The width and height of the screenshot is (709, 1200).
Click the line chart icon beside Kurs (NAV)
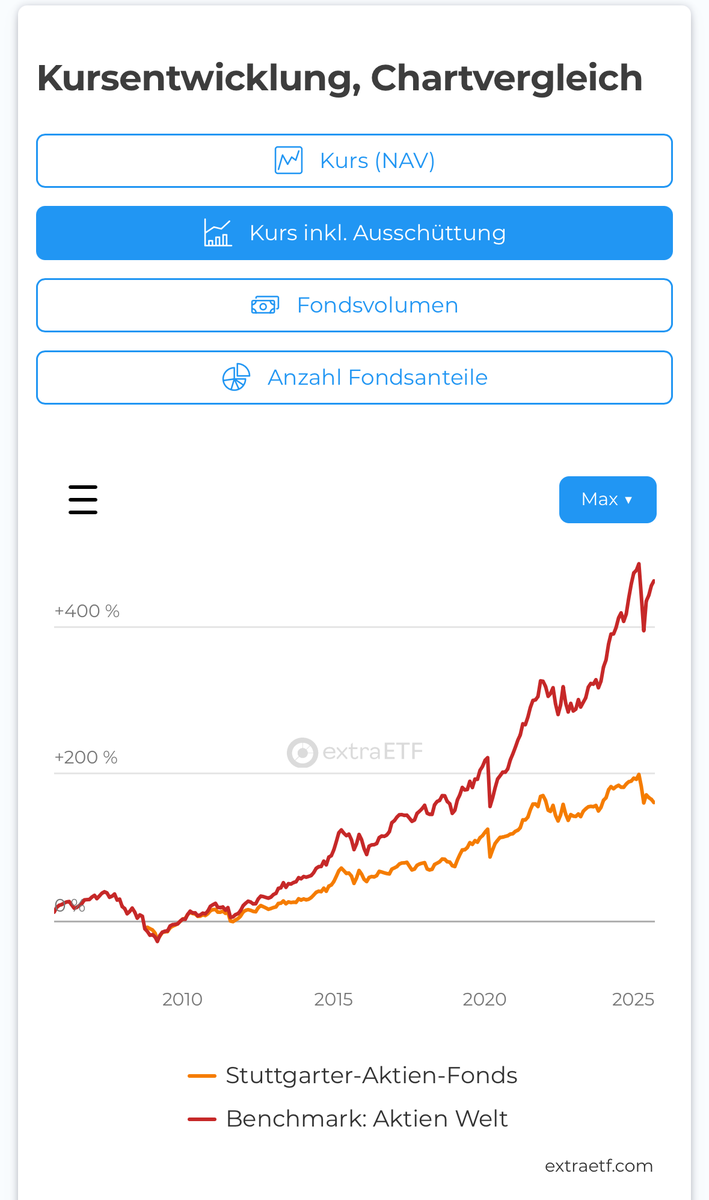(289, 160)
